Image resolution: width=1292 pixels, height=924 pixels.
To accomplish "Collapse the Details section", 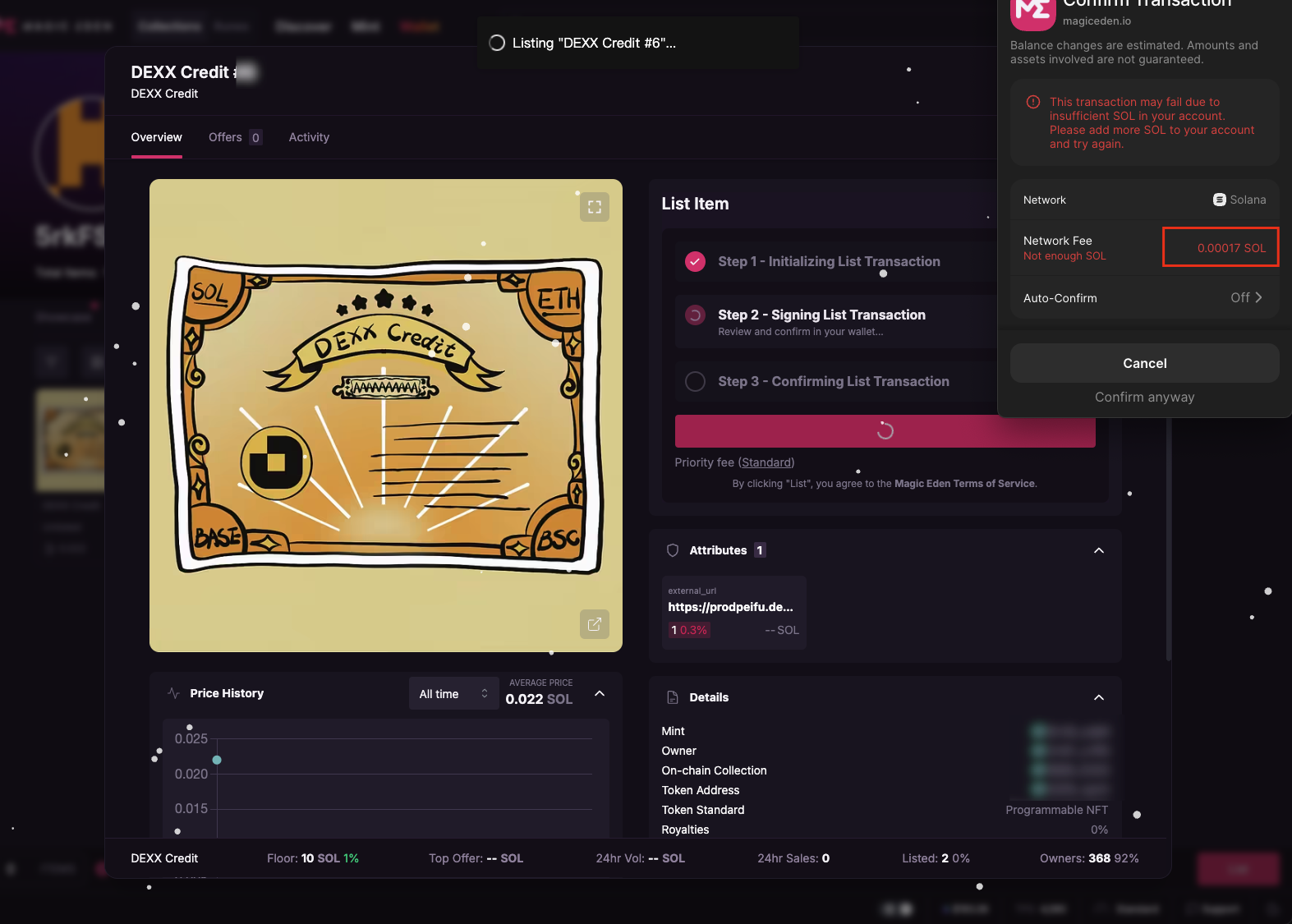I will click(1099, 697).
